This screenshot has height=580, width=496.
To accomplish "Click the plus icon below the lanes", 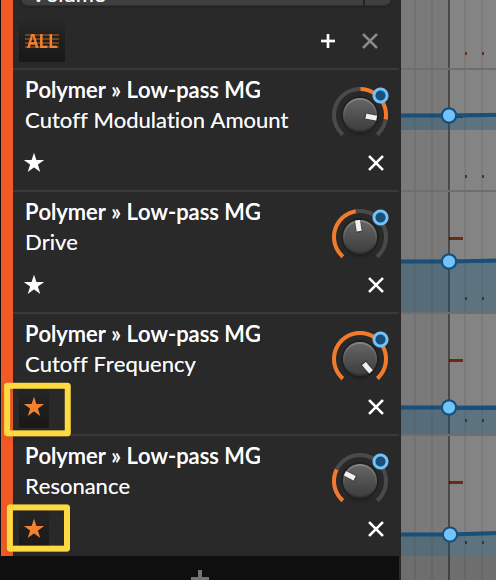I will tap(200, 575).
